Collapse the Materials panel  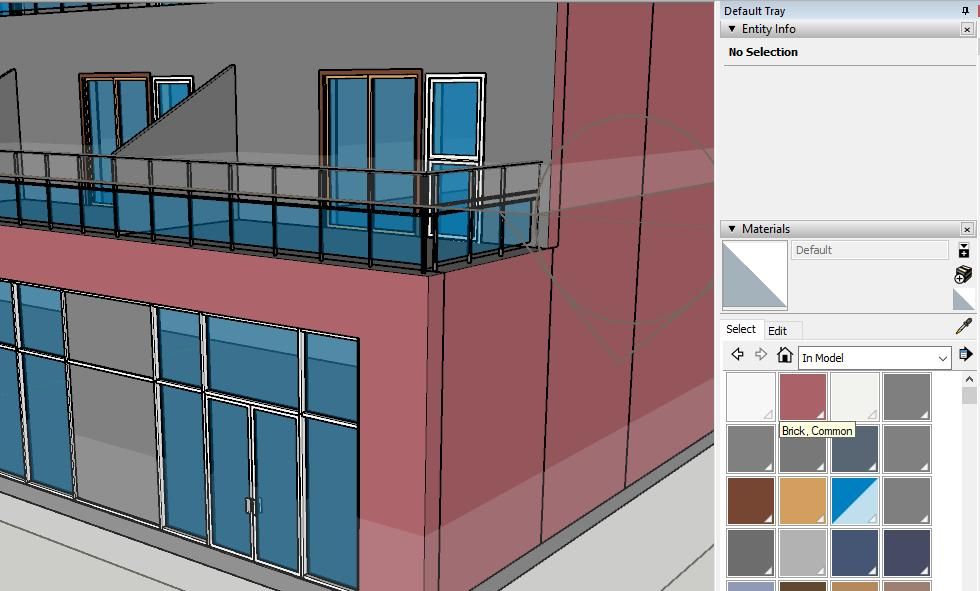coord(731,228)
